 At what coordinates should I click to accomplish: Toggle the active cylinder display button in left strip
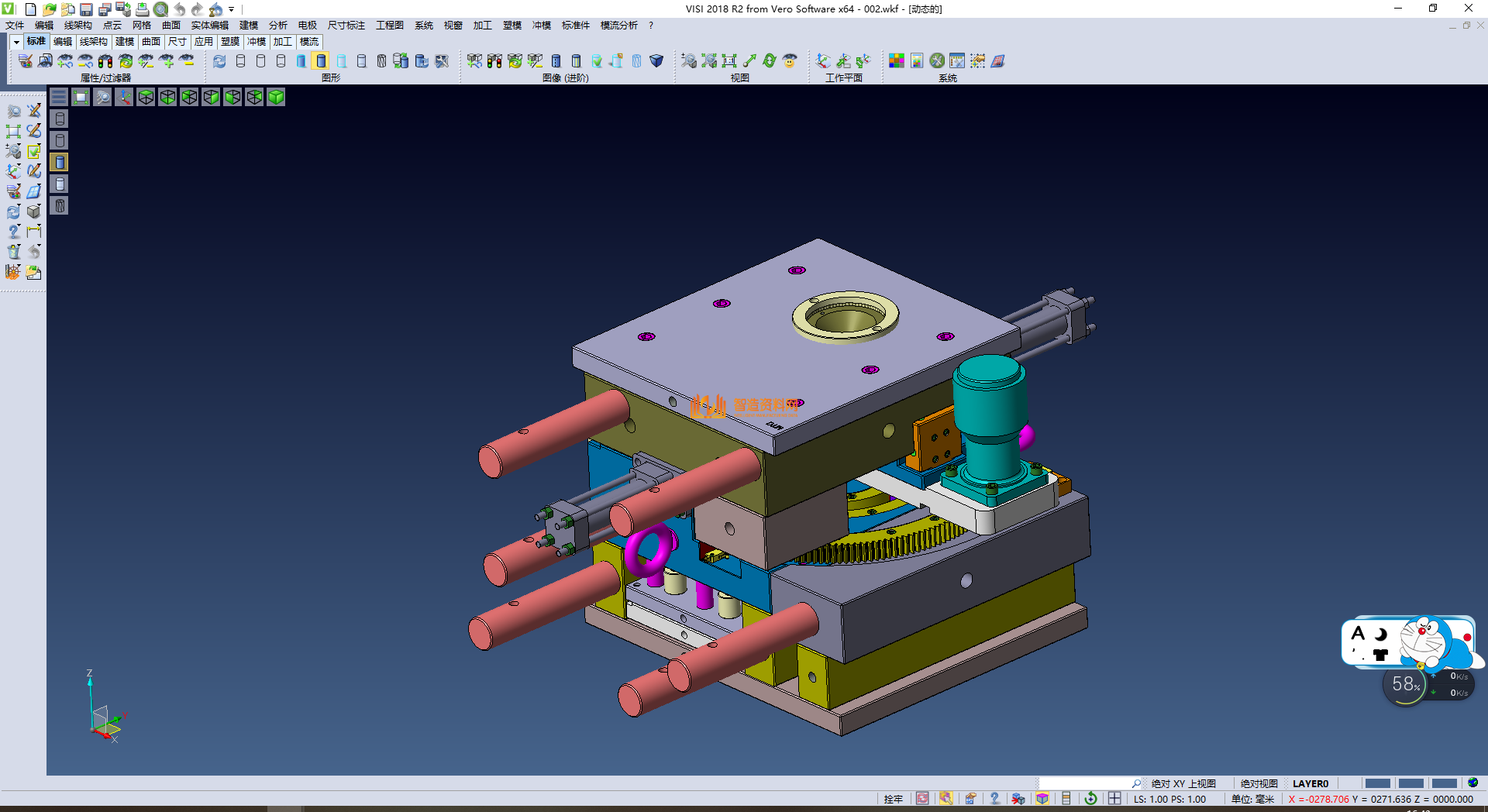click(x=60, y=162)
